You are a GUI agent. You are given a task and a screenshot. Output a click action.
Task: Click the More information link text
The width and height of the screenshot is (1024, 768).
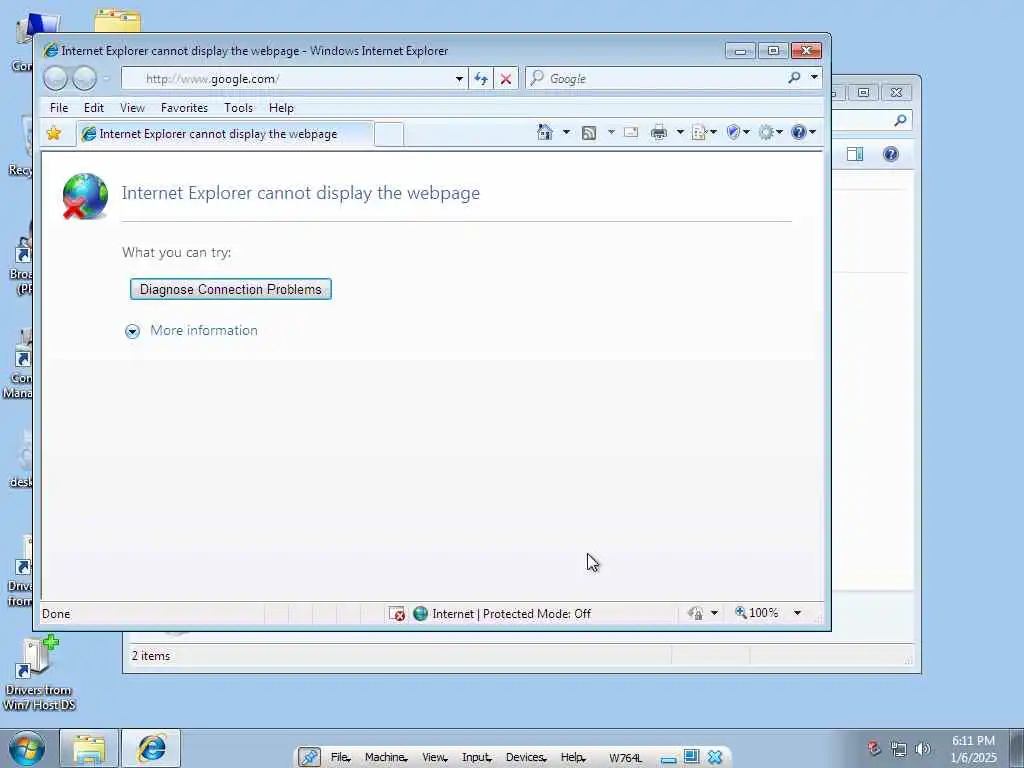pos(204,330)
